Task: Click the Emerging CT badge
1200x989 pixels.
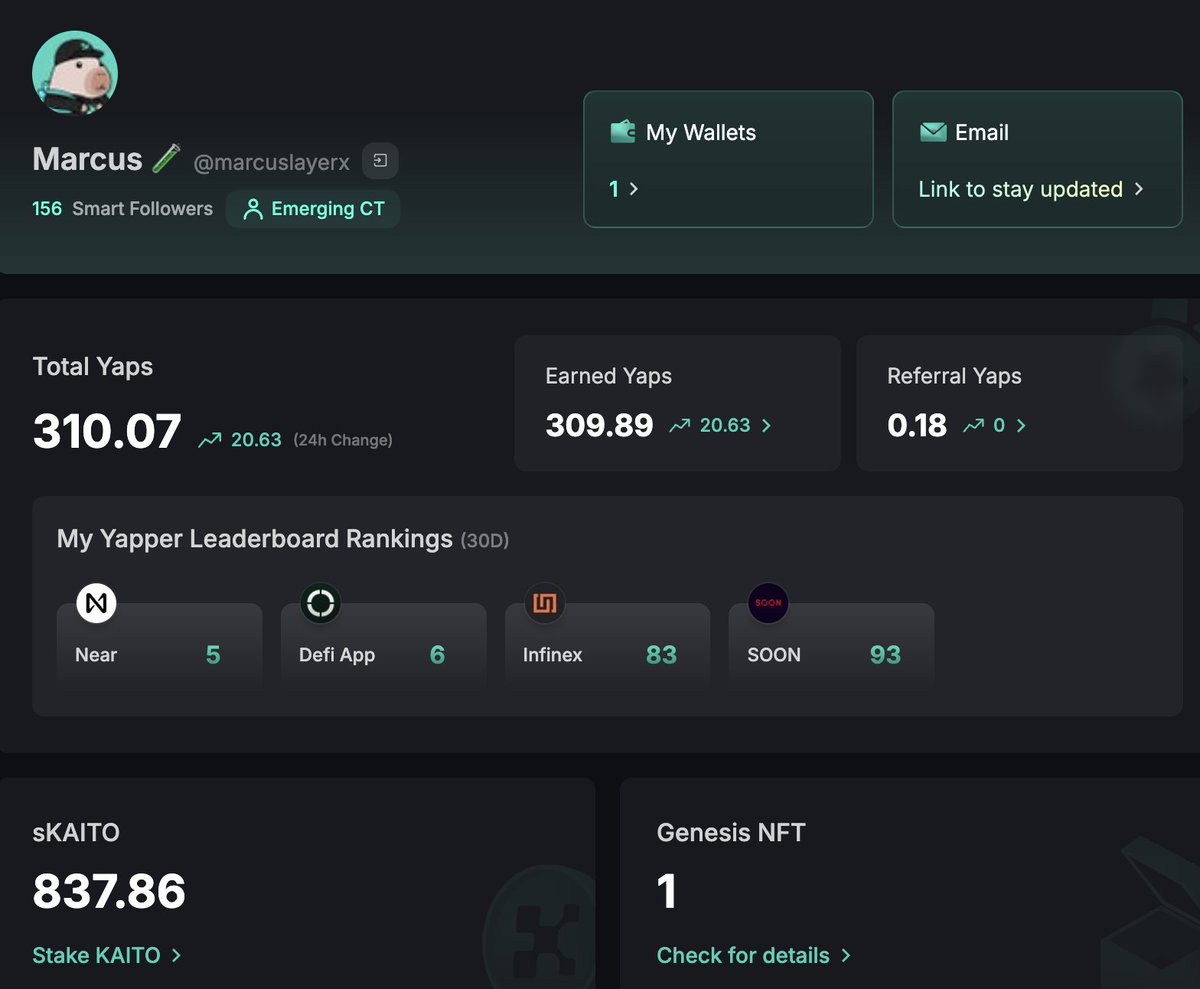Action: (x=313, y=209)
